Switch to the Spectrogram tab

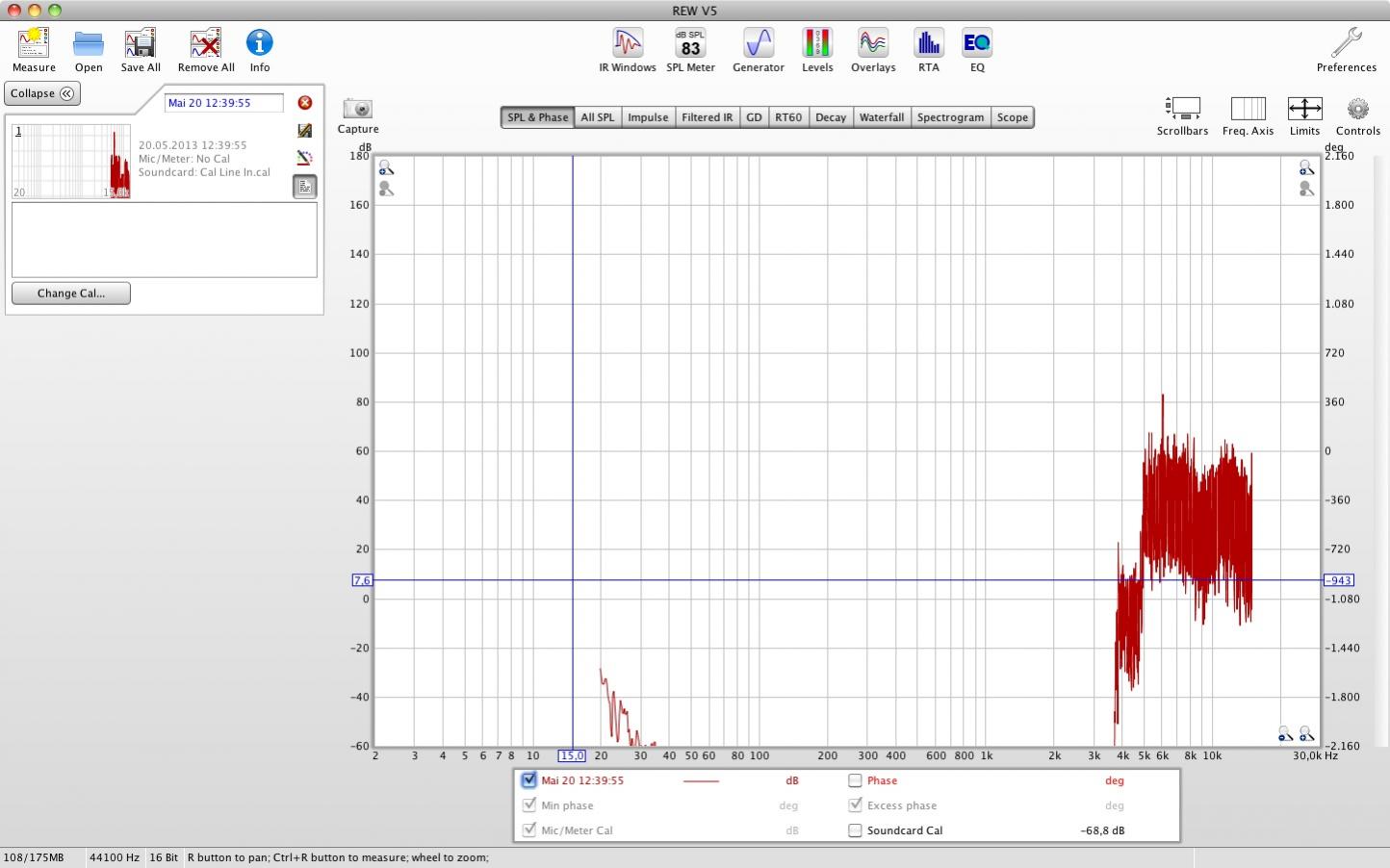coord(950,117)
